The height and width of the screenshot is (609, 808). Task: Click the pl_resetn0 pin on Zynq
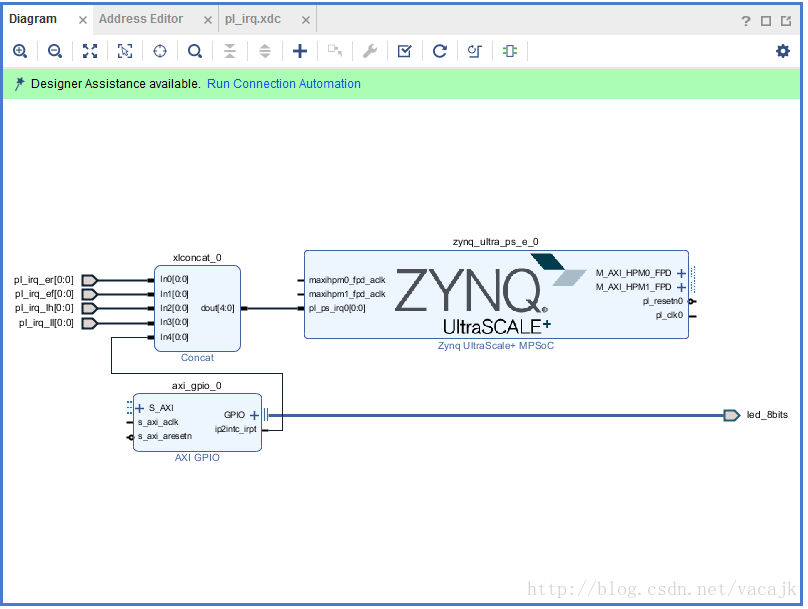pyautogui.click(x=663, y=301)
